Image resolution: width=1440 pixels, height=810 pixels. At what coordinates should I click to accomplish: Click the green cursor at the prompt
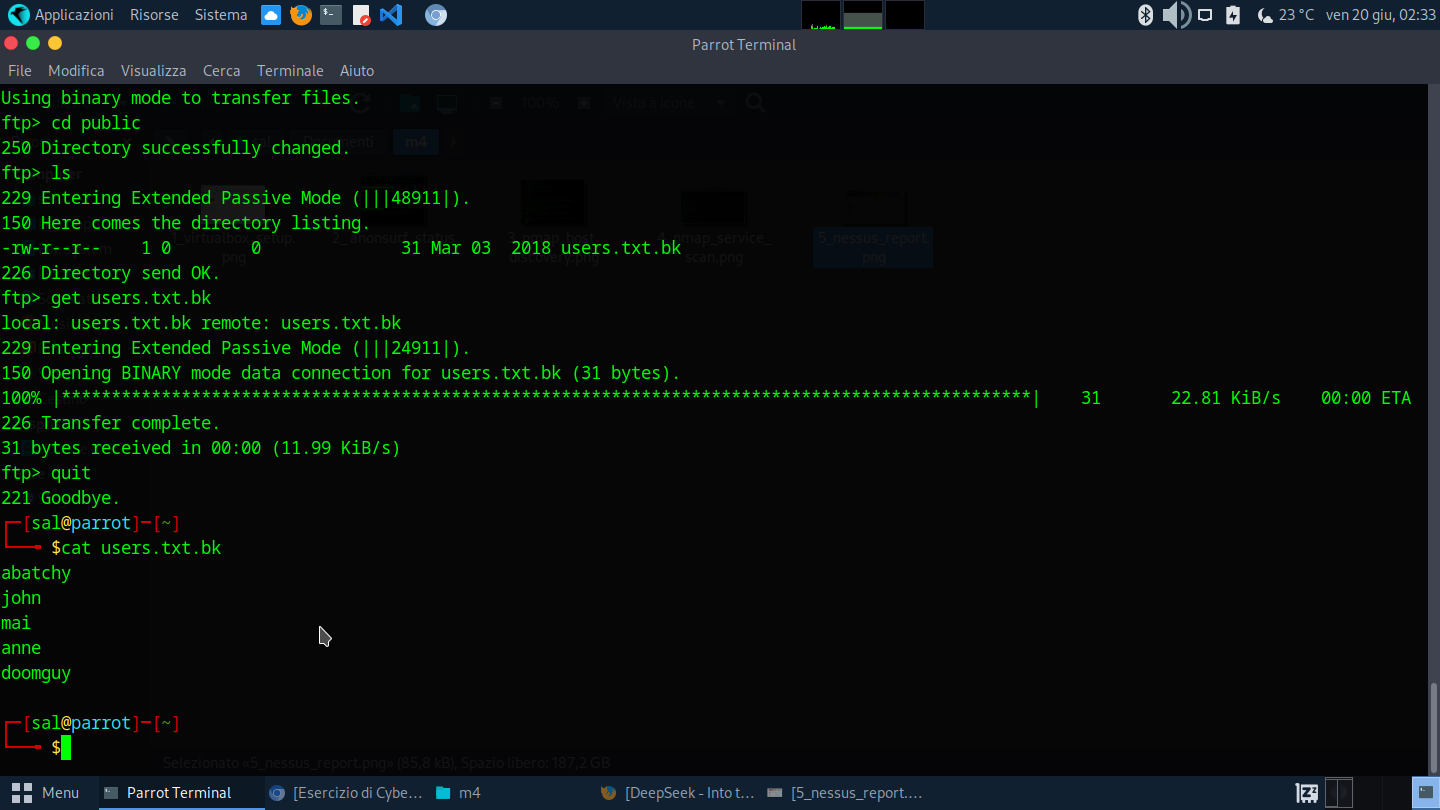[66, 748]
